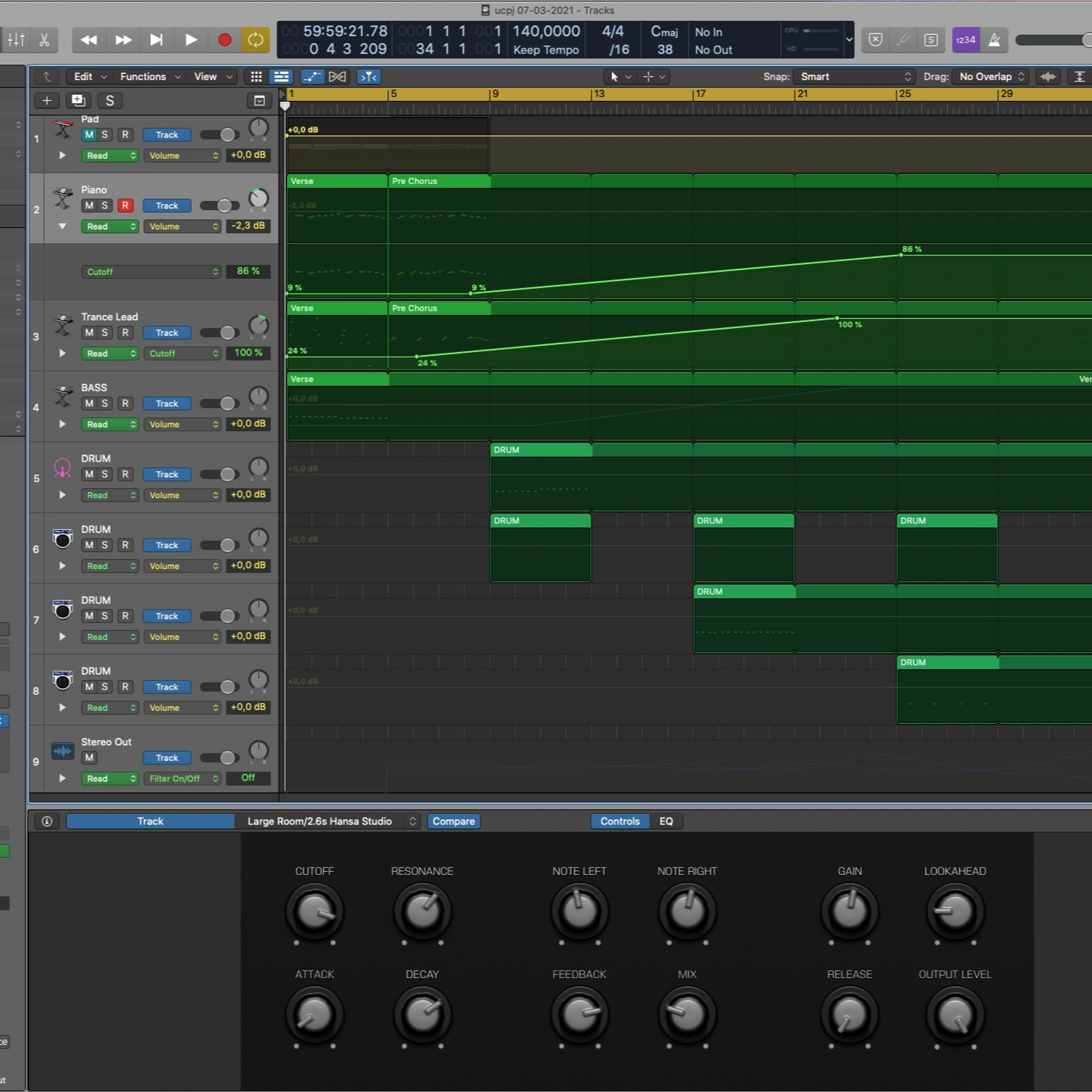Screen dimensions: 1092x1092
Task: Toggle the Cycle loop button
Action: (x=256, y=40)
